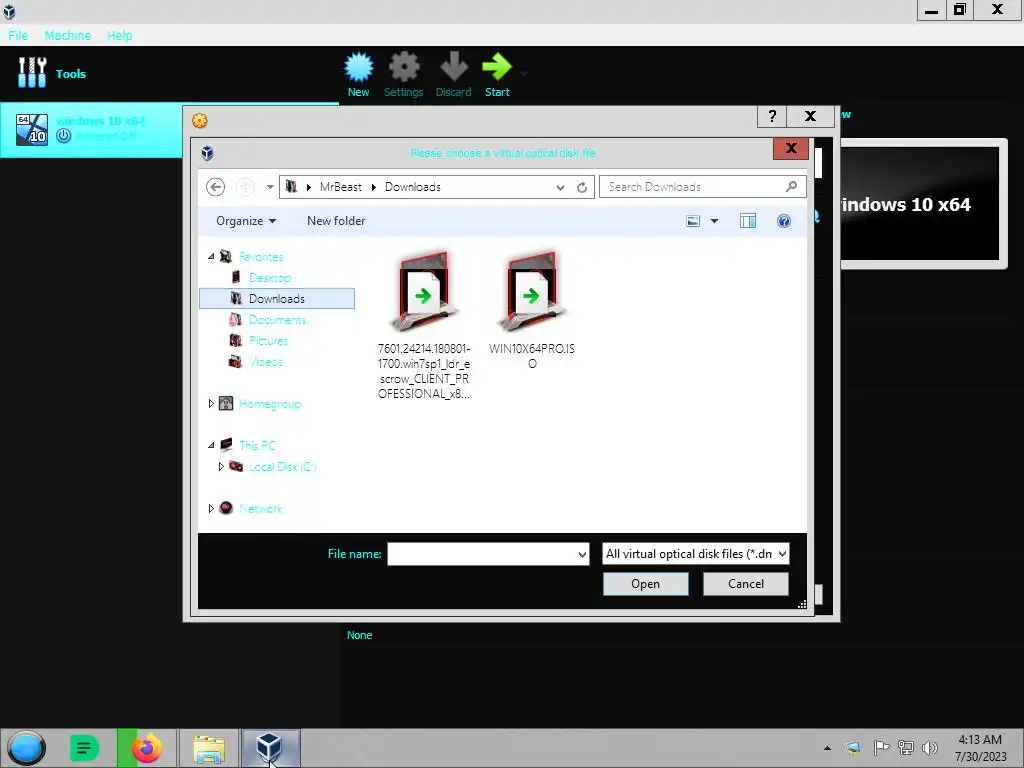Create a New folder
This screenshot has width=1024, height=768.
(336, 221)
